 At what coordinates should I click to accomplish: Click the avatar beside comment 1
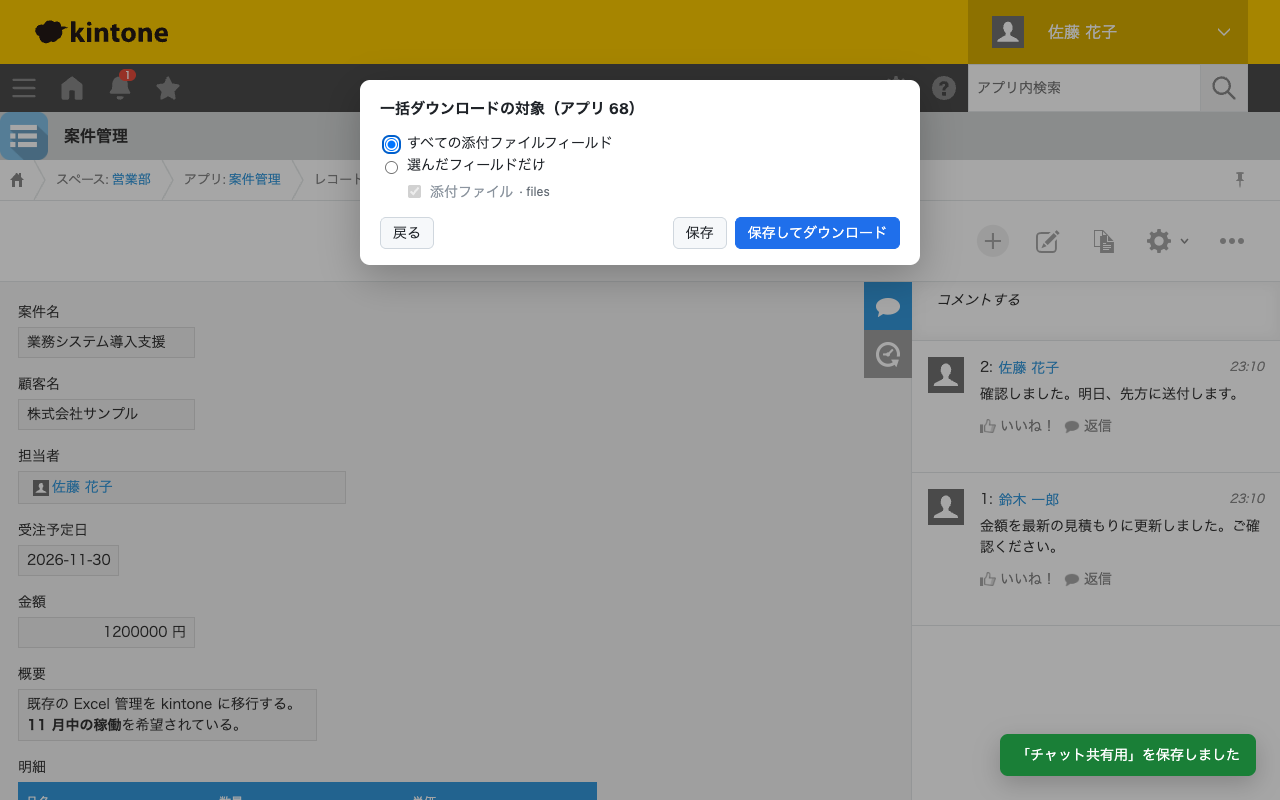coord(946,507)
